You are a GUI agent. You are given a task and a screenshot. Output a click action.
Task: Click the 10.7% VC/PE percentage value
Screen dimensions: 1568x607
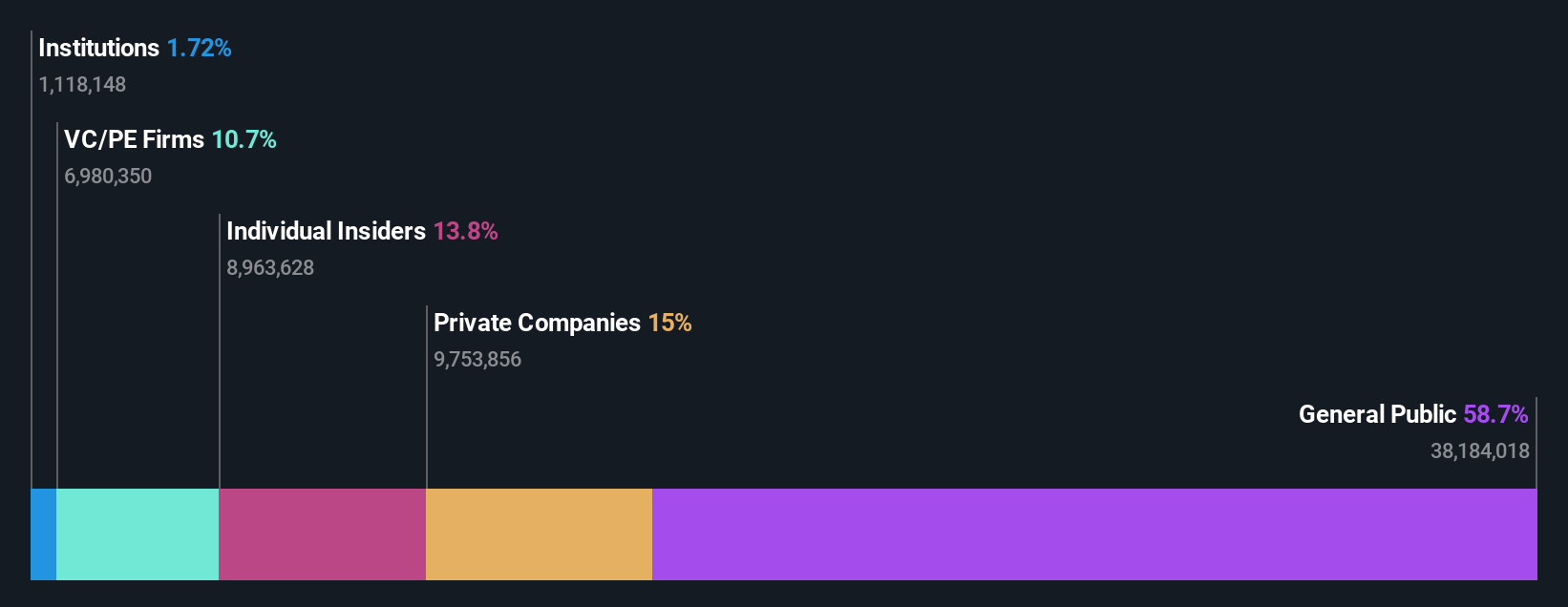tap(244, 139)
